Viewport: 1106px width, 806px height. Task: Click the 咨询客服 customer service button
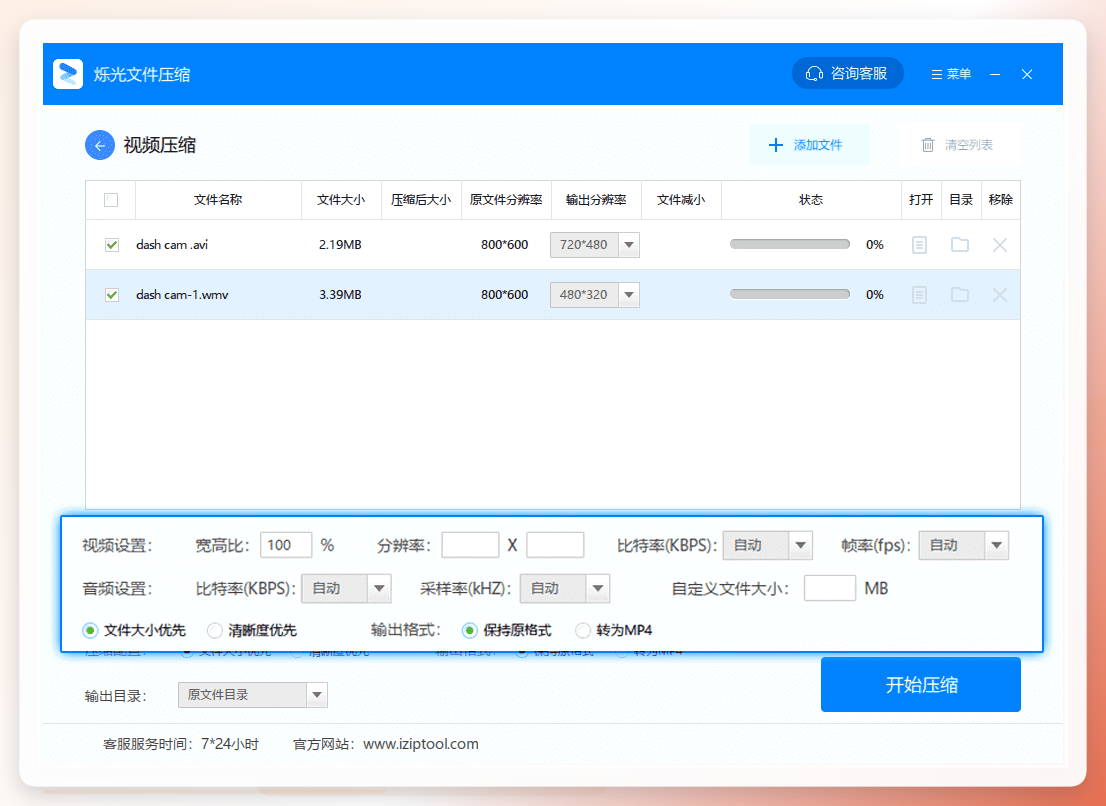847,73
